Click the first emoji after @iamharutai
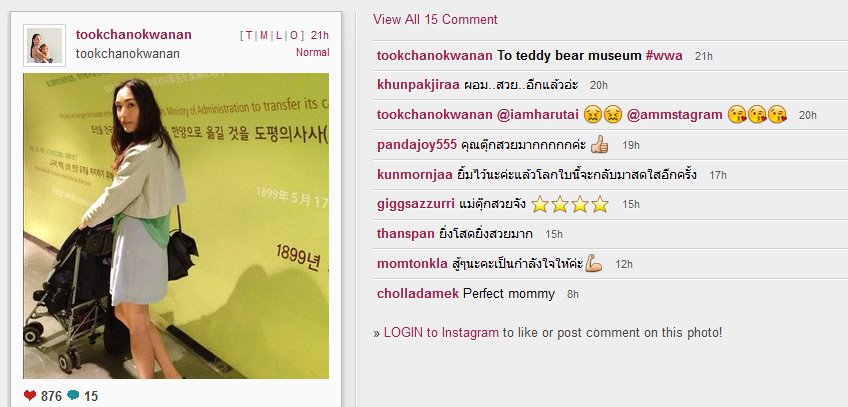The width and height of the screenshot is (848, 407). (593, 115)
